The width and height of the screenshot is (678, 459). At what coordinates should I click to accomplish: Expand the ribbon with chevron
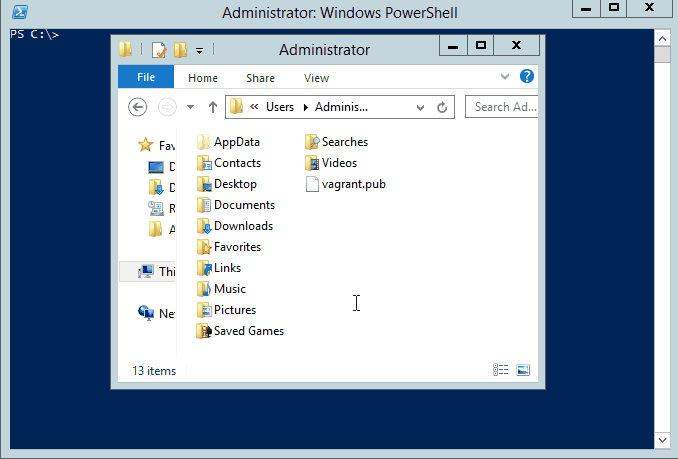pyautogui.click(x=505, y=77)
